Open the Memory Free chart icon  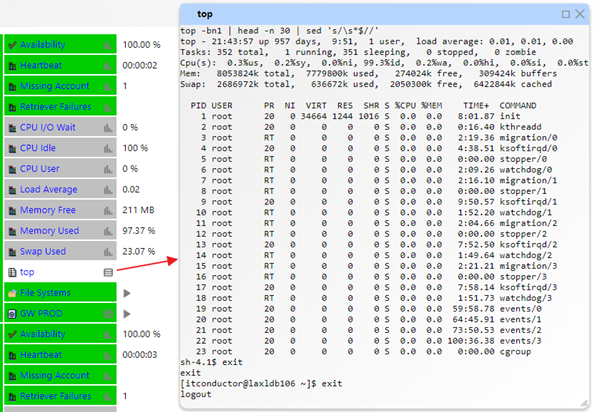click(x=107, y=210)
